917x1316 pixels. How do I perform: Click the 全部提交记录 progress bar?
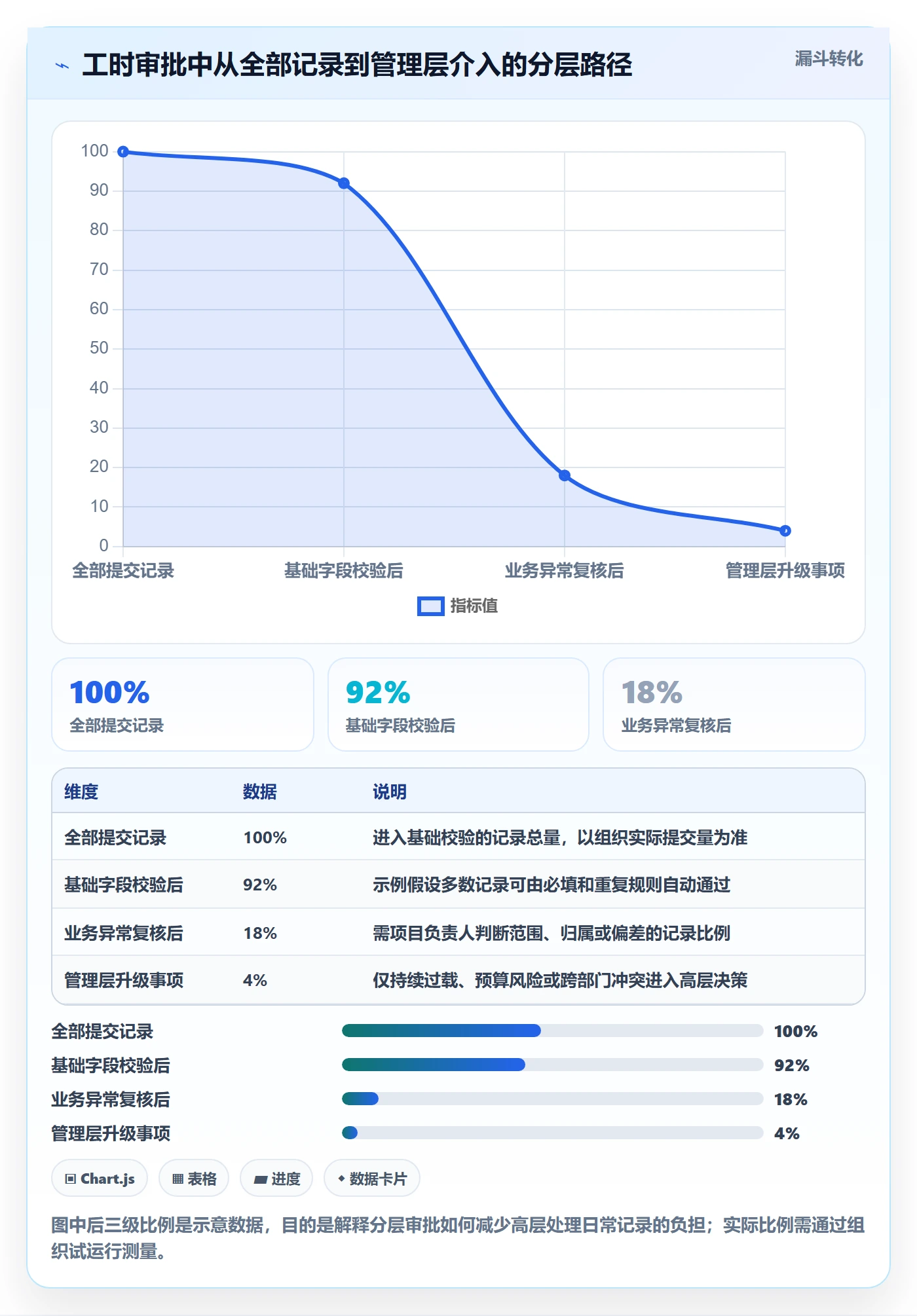coord(553,1031)
